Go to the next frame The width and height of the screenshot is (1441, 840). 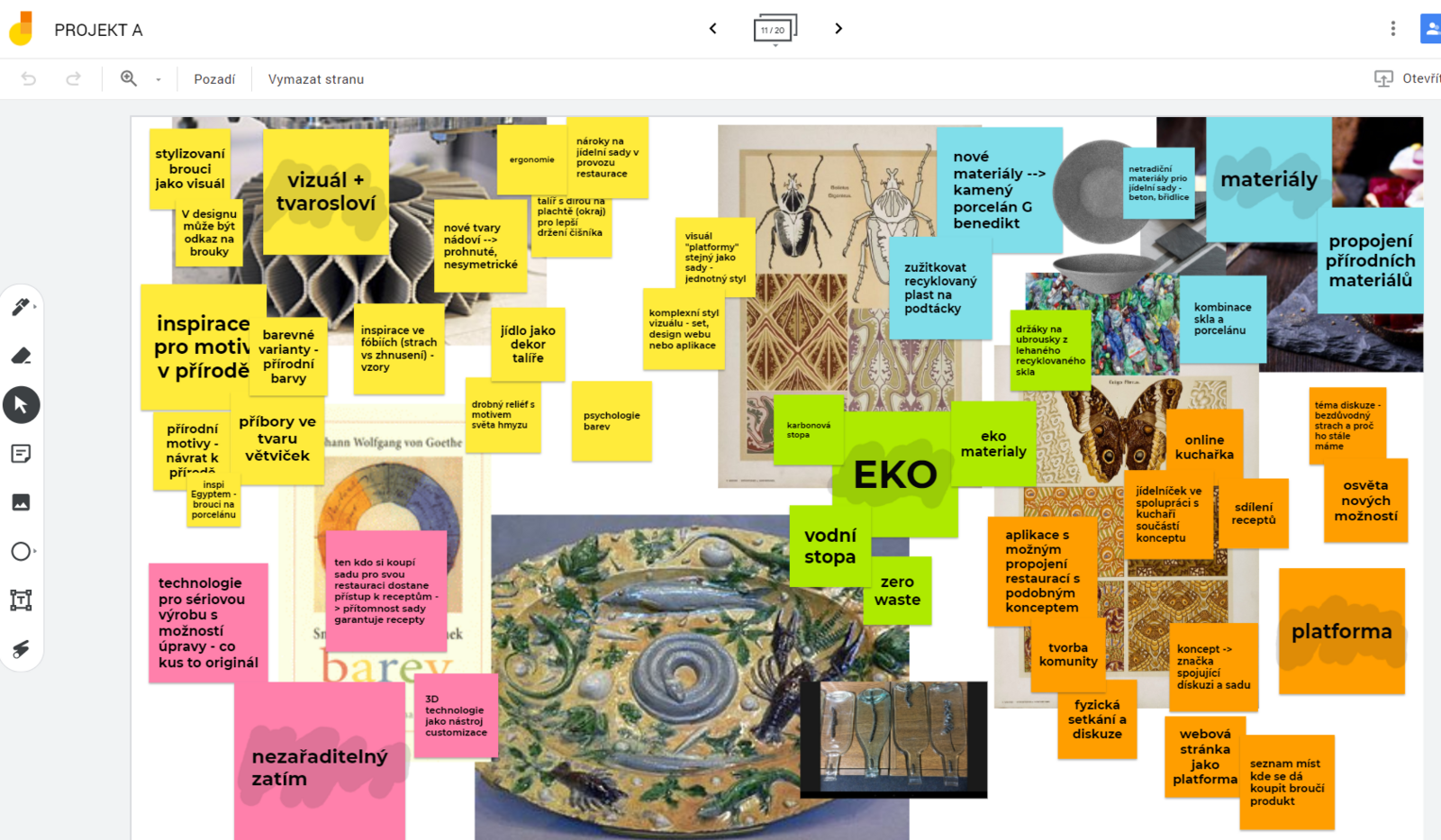point(838,29)
